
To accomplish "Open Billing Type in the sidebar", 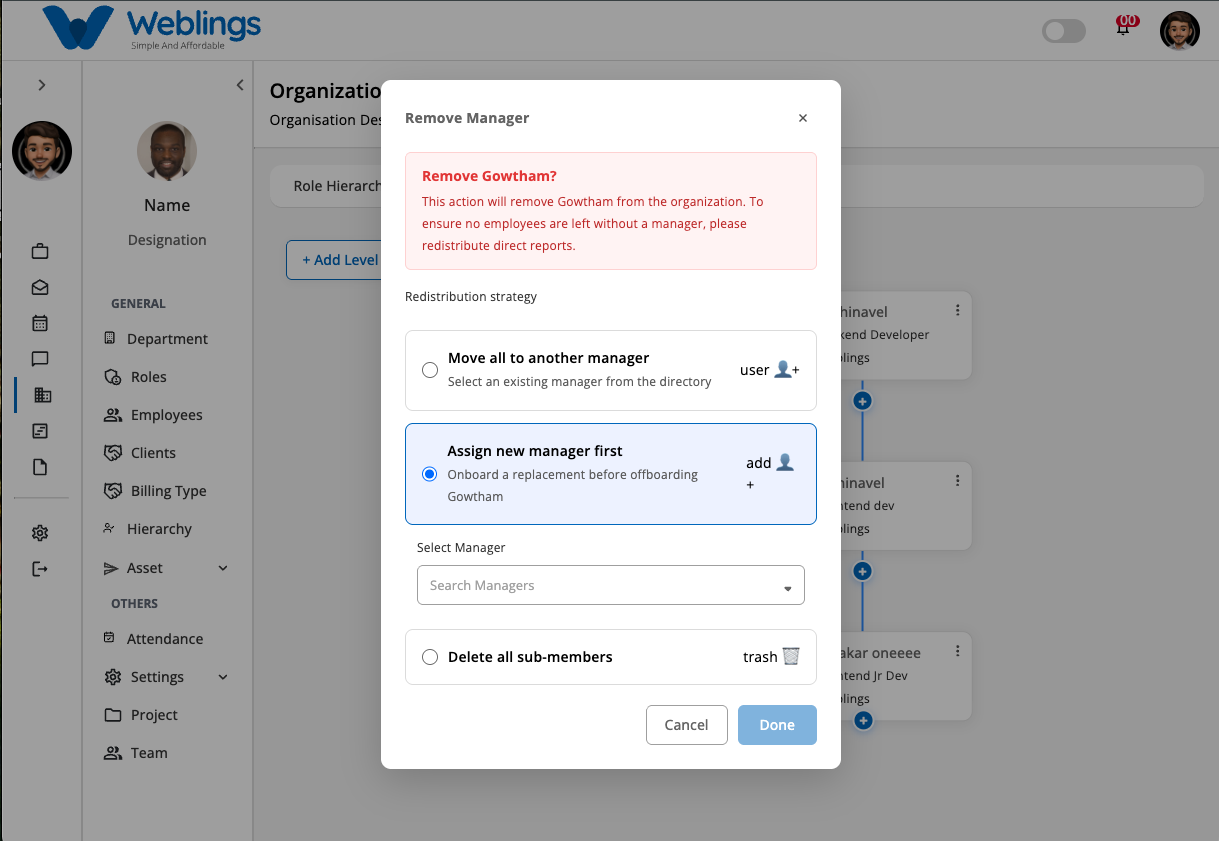I will pyautogui.click(x=155, y=491).
